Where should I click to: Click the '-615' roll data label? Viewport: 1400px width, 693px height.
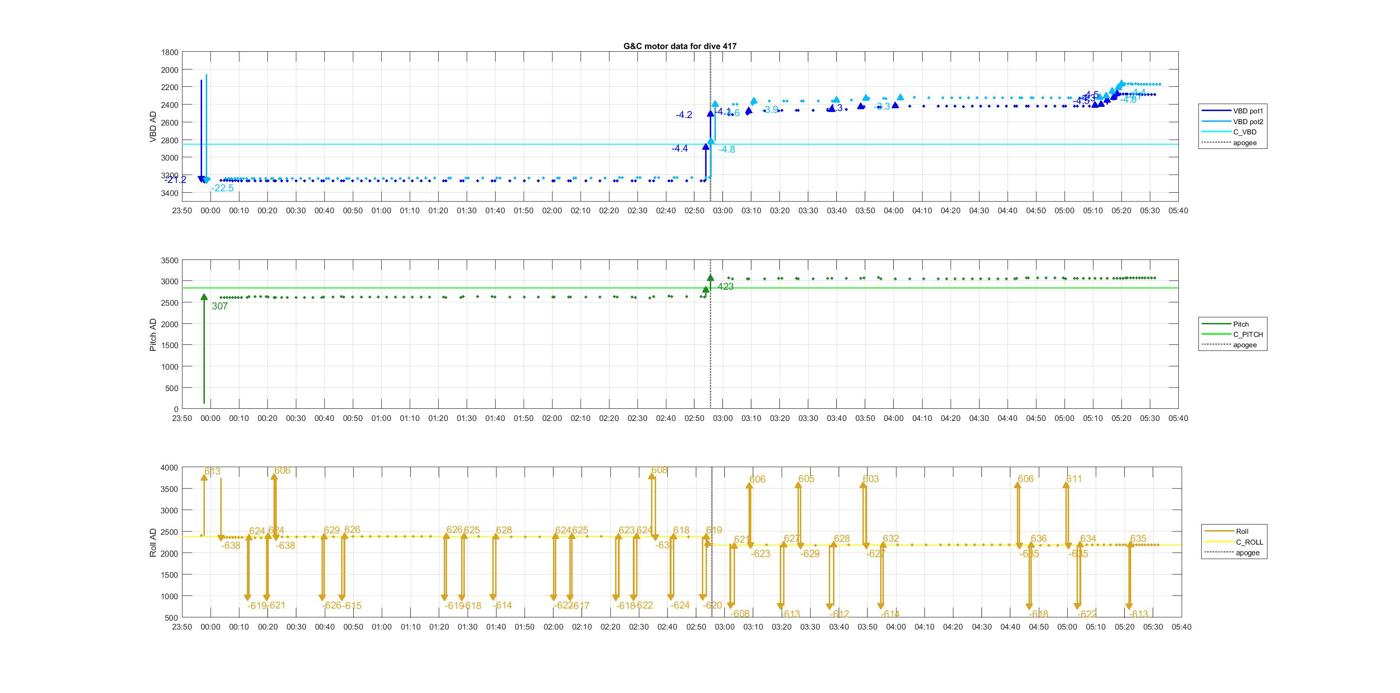(351, 606)
